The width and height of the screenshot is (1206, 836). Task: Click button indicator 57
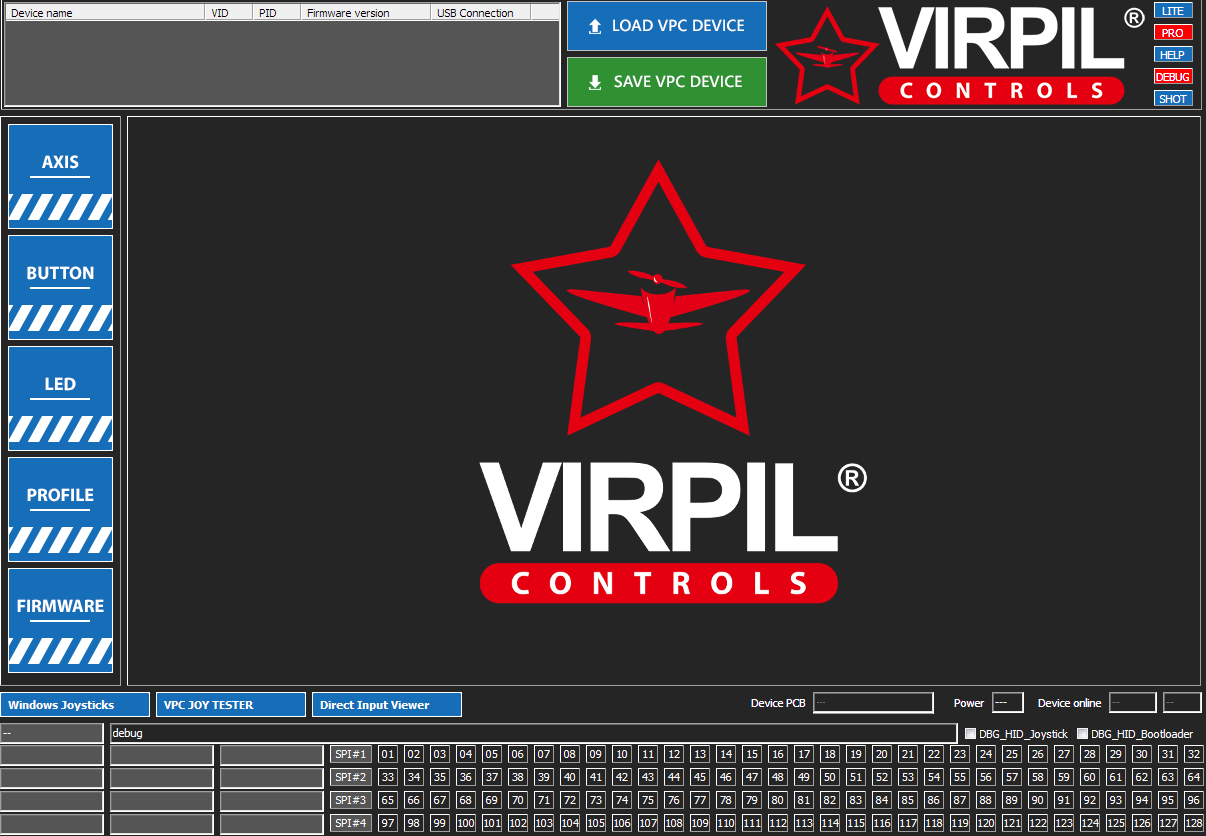1012,777
